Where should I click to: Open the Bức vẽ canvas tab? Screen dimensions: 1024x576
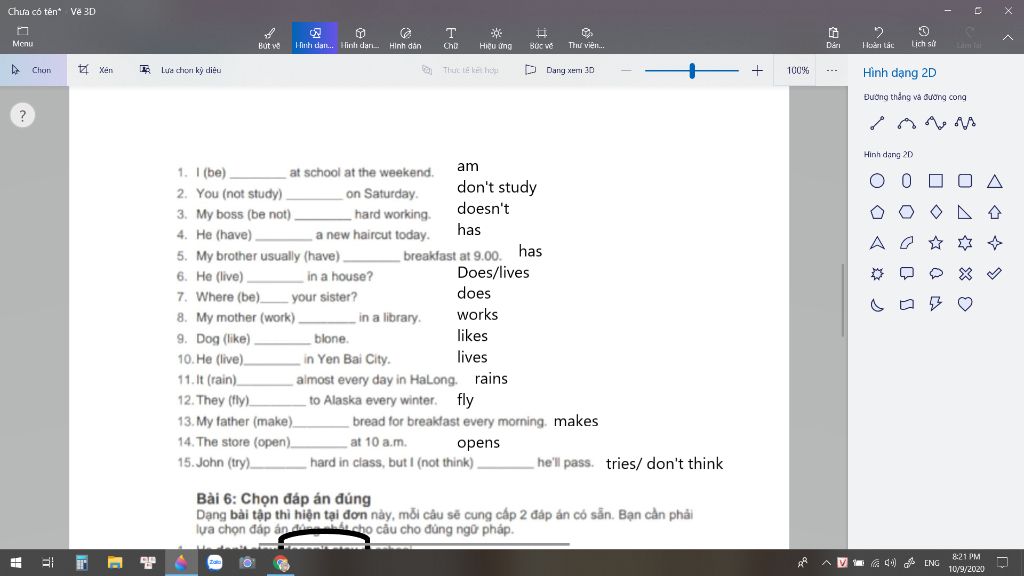pyautogui.click(x=541, y=38)
